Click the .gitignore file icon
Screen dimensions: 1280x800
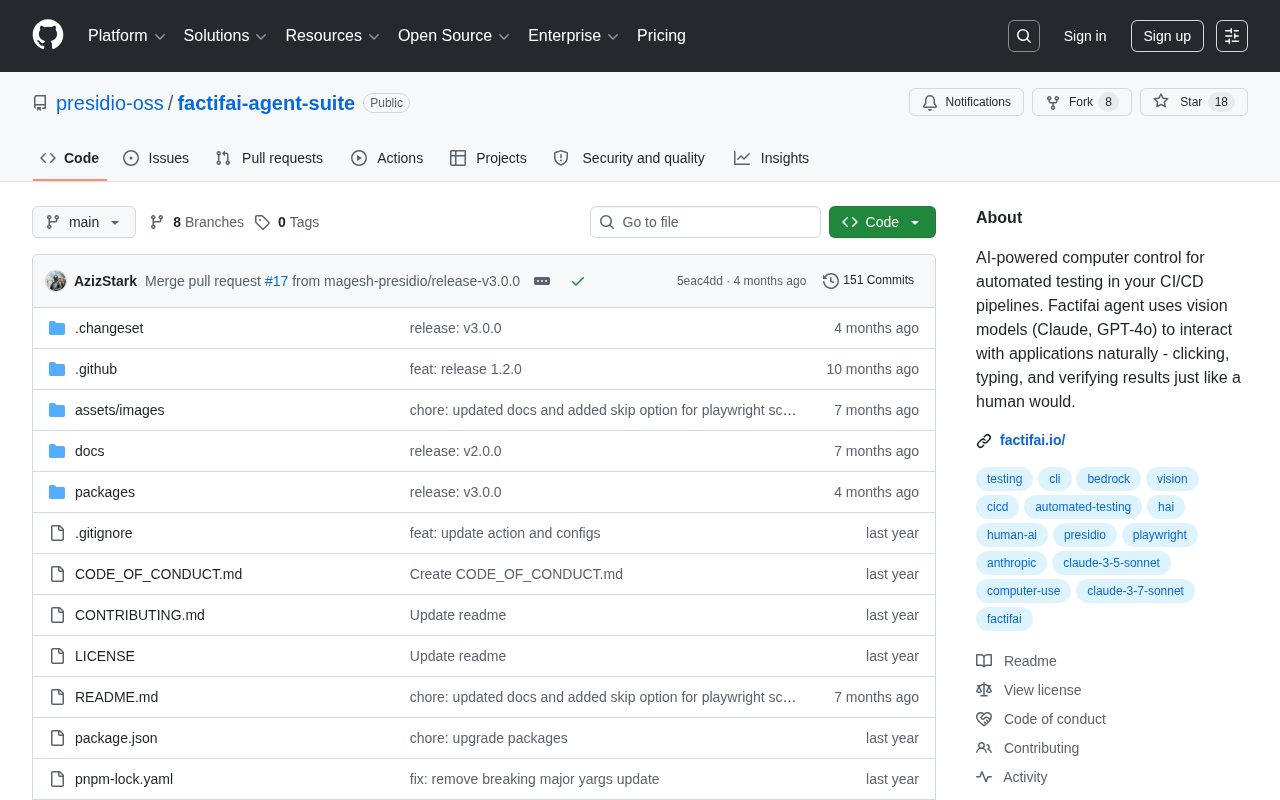pos(57,533)
